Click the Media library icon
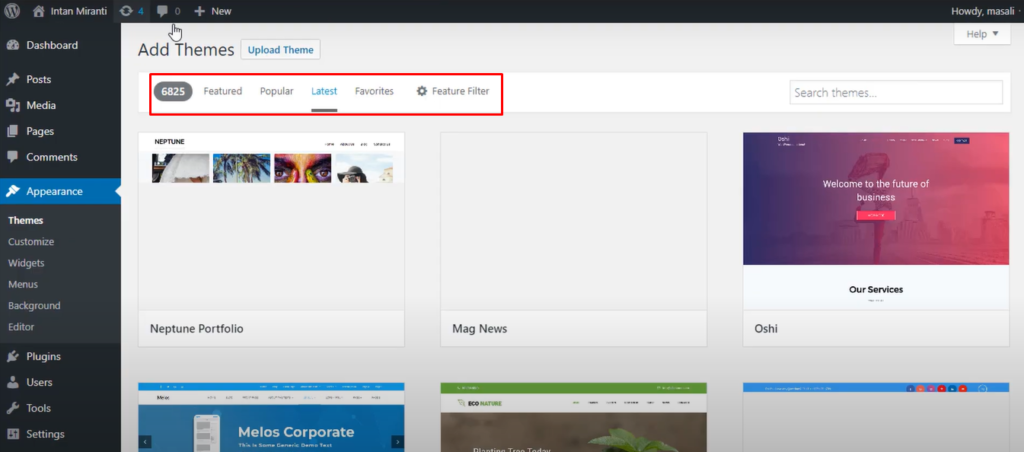1024x452 pixels. click(x=12, y=105)
